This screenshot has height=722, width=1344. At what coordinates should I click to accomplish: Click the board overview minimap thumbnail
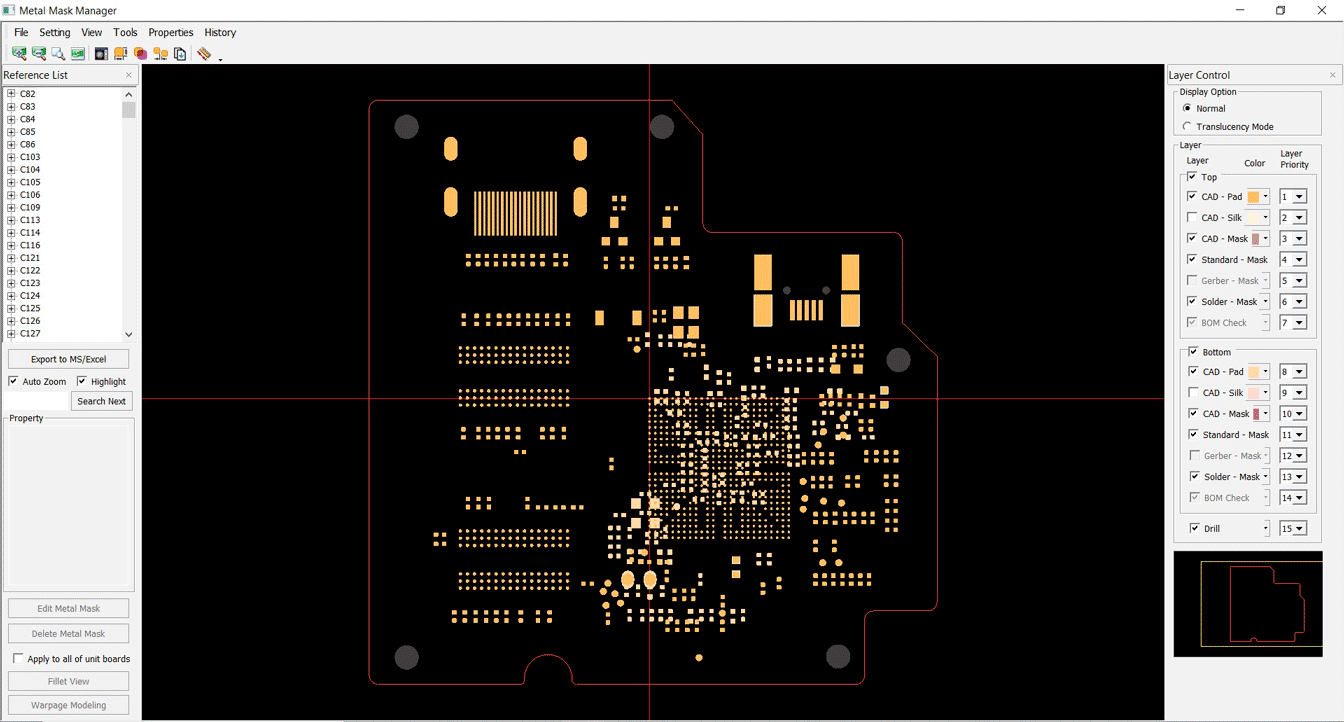click(1248, 604)
